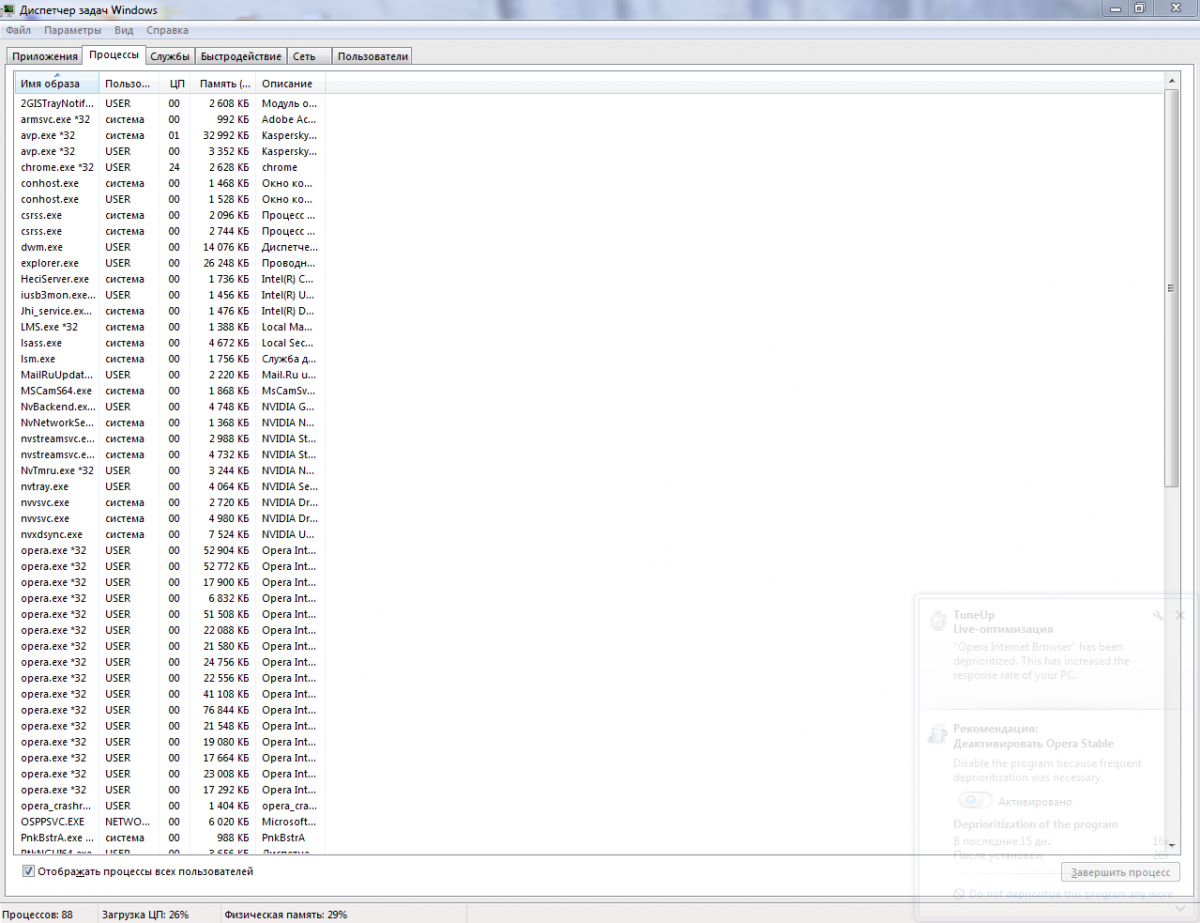Select the NvNetworkSe... process

click(170, 423)
